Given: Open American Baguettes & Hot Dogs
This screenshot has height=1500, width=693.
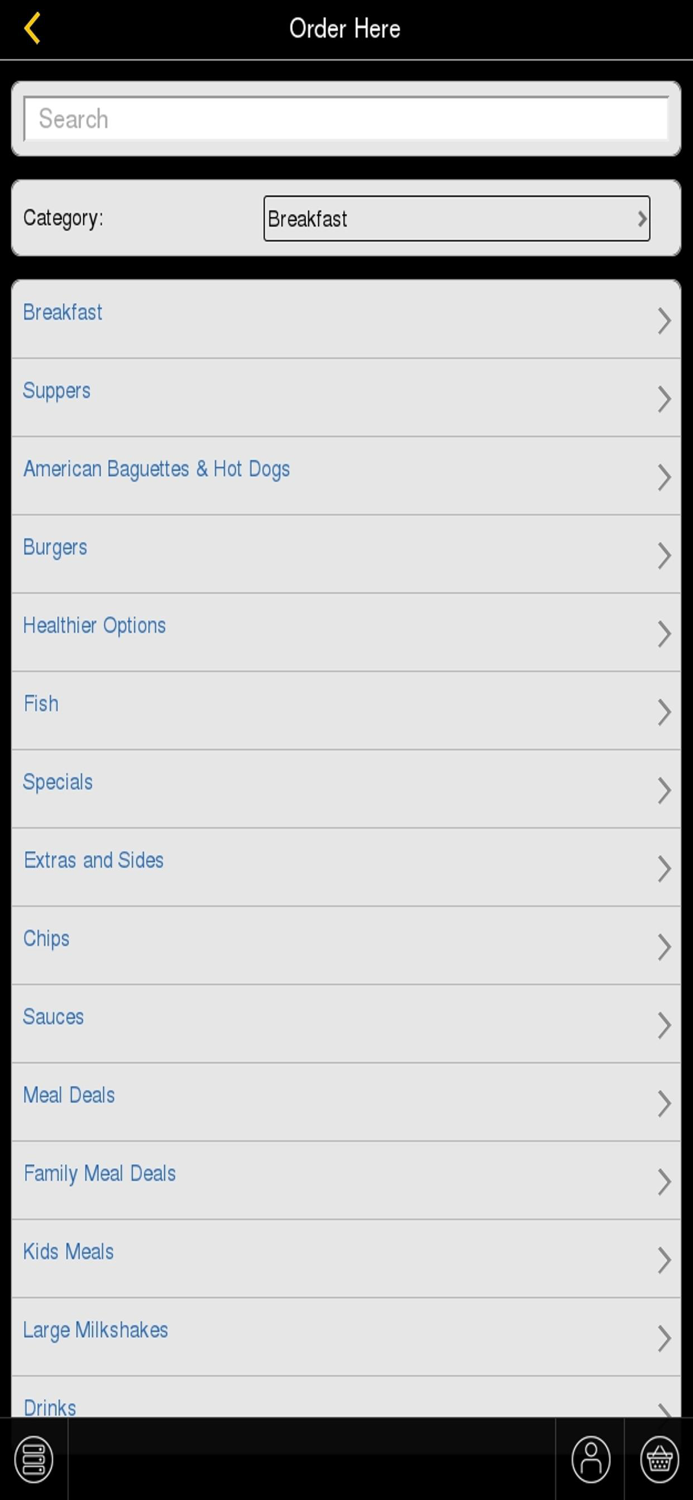Looking at the screenshot, I should pos(157,469).
